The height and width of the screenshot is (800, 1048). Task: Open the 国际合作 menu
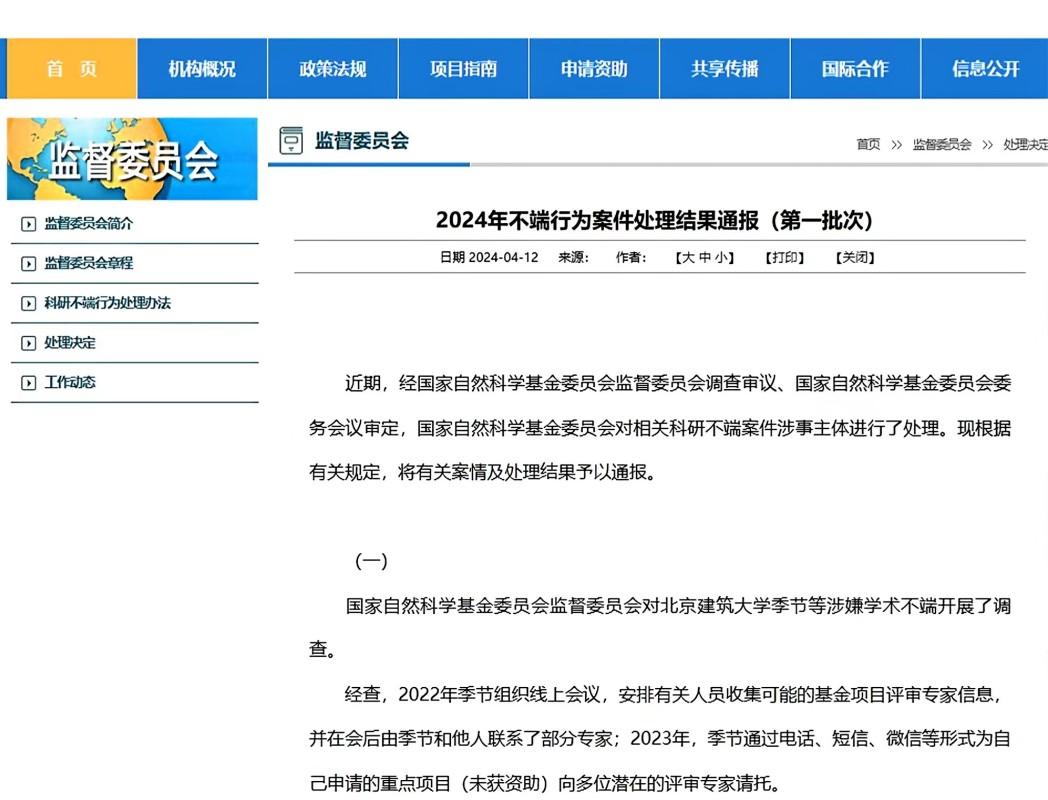(856, 69)
